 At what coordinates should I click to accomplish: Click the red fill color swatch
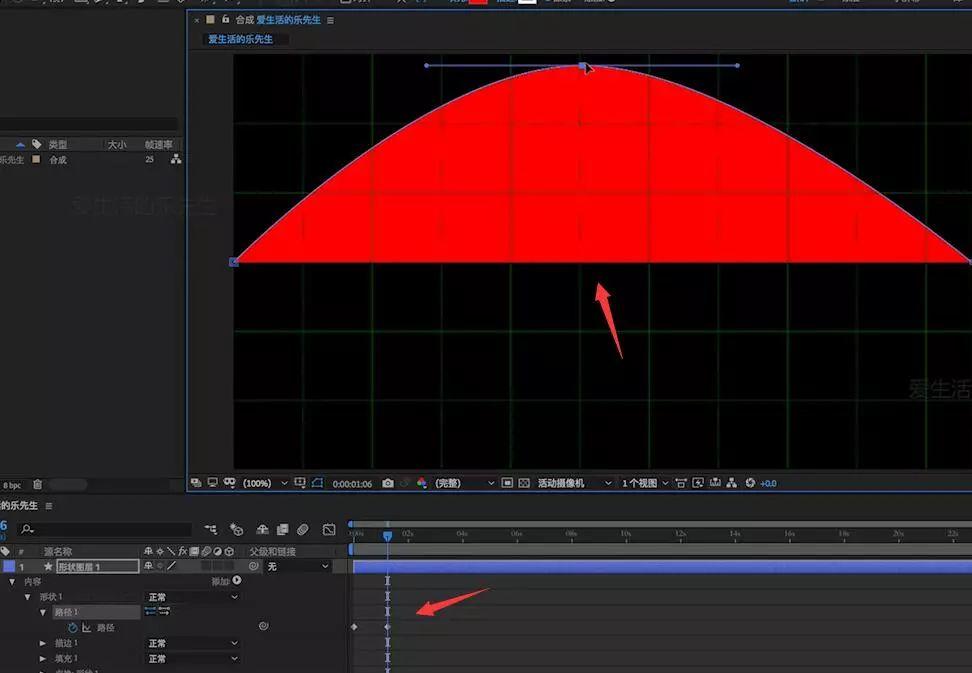pos(478,2)
